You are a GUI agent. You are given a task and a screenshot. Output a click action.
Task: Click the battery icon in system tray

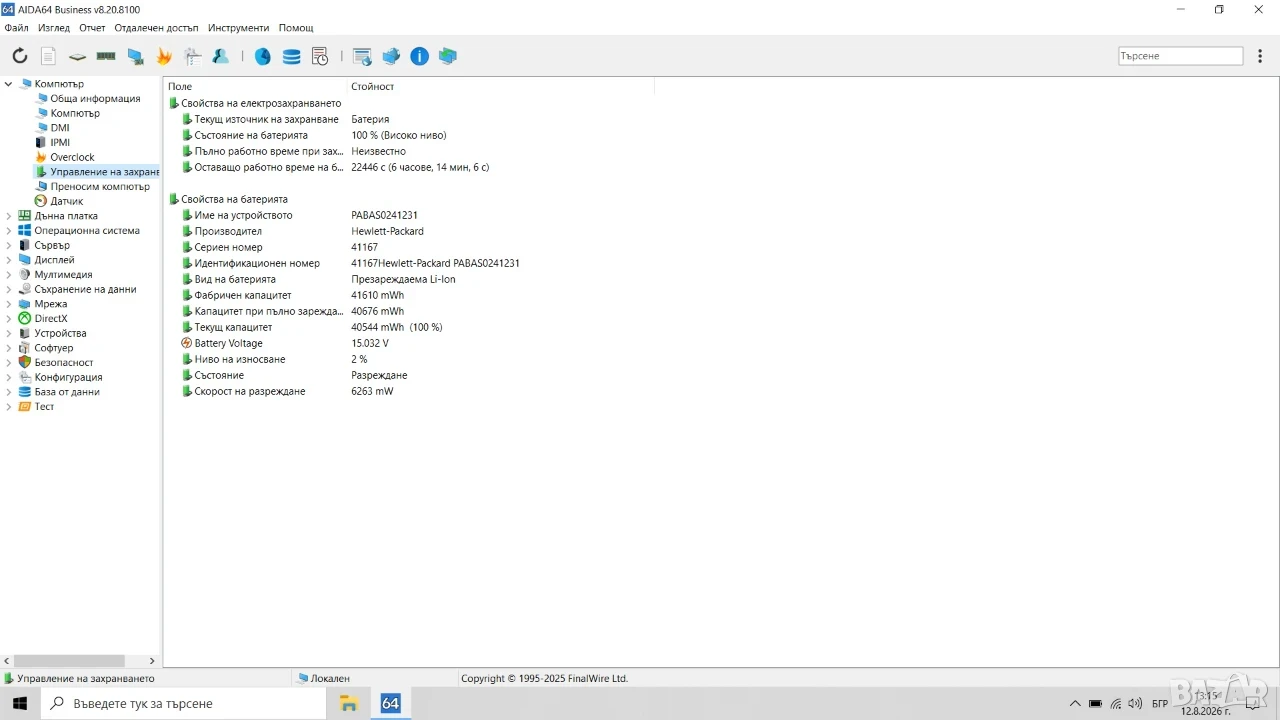point(1096,704)
